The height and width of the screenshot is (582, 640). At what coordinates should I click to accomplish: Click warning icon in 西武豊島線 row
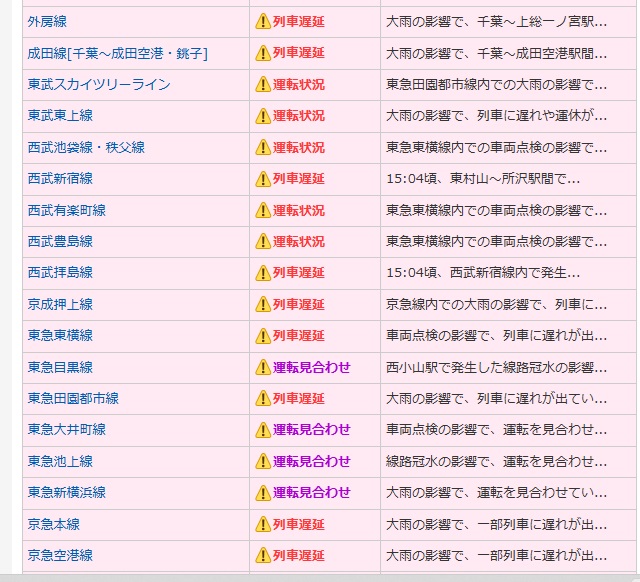tap(263, 241)
